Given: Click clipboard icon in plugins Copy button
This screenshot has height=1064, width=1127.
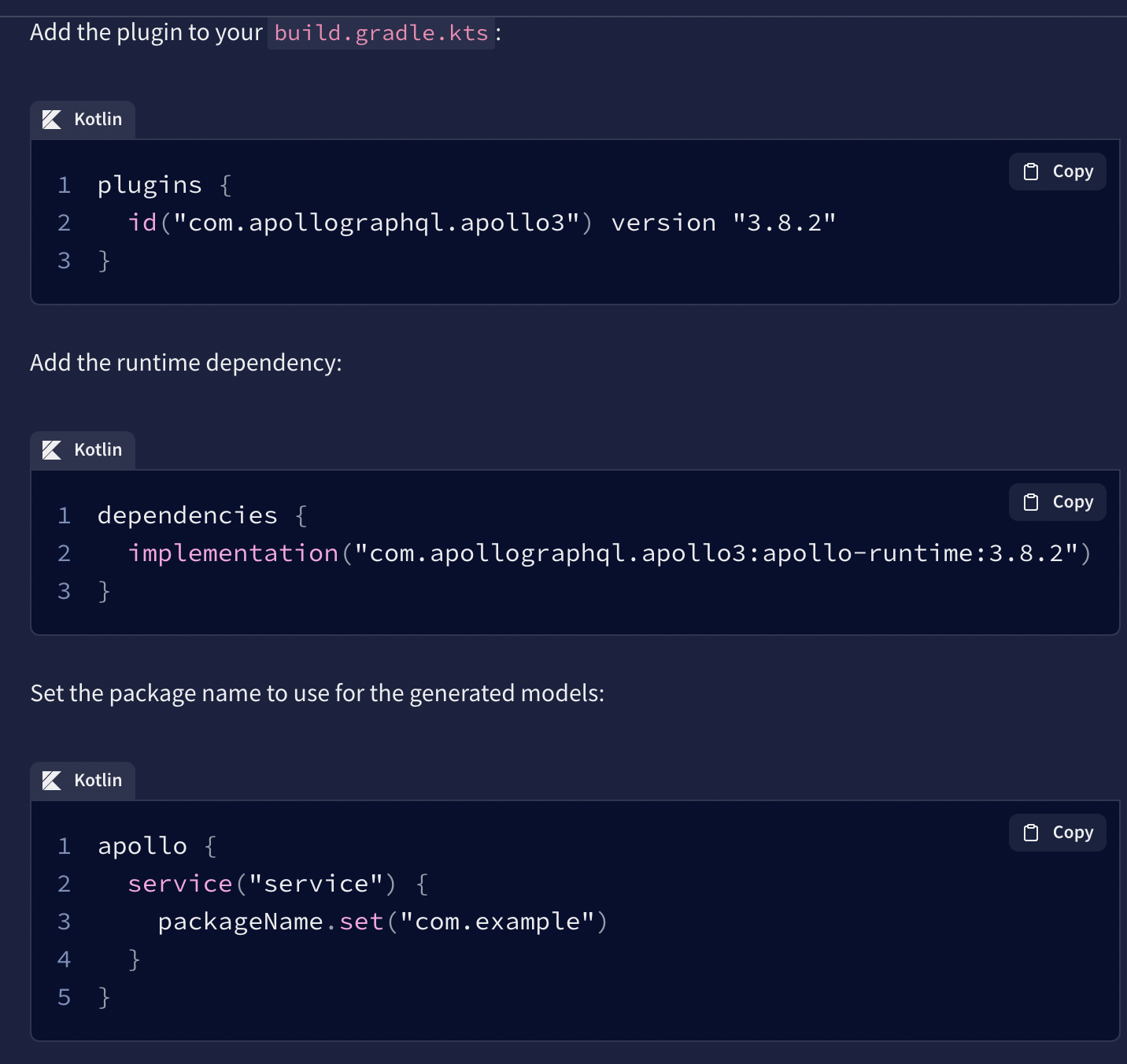Looking at the screenshot, I should click(x=1031, y=172).
